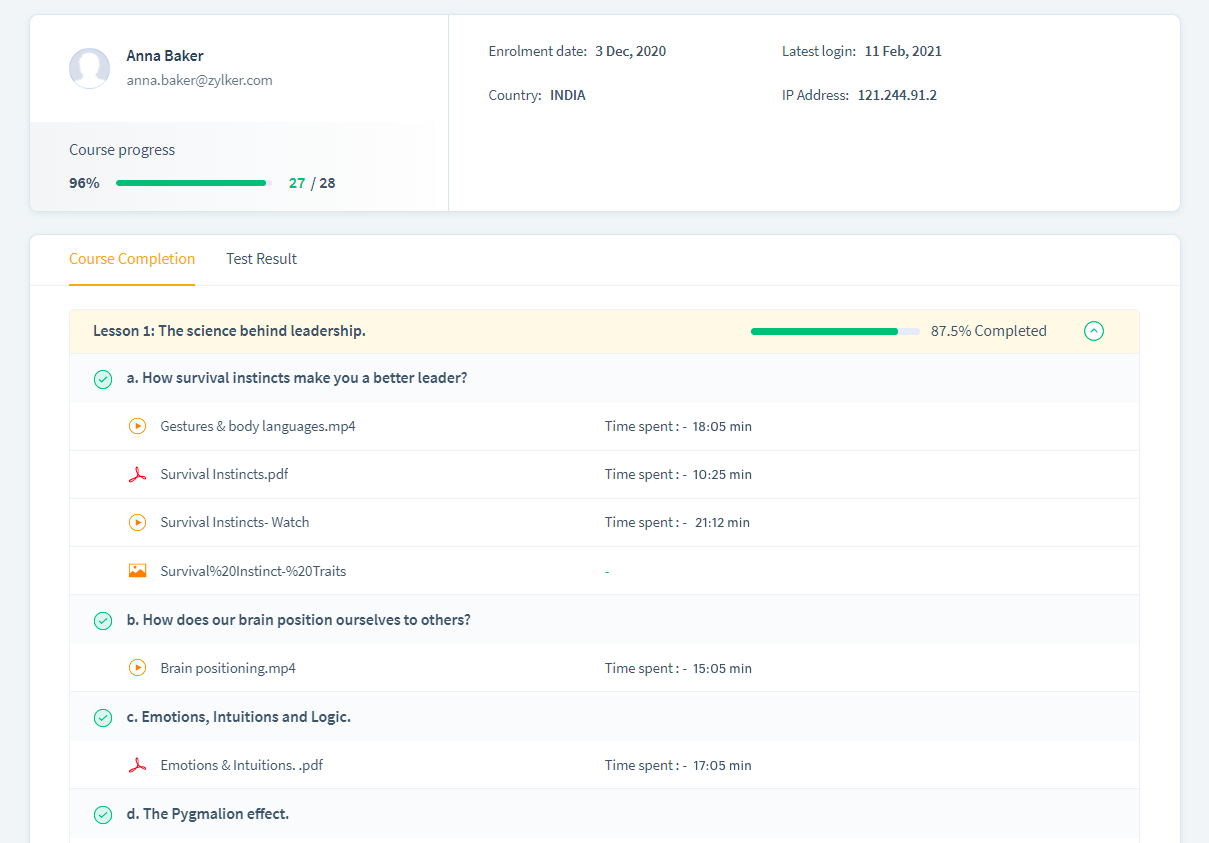Open Gestures & body languages.mp4
Screen dimensions: 1209x843
click(x=258, y=426)
